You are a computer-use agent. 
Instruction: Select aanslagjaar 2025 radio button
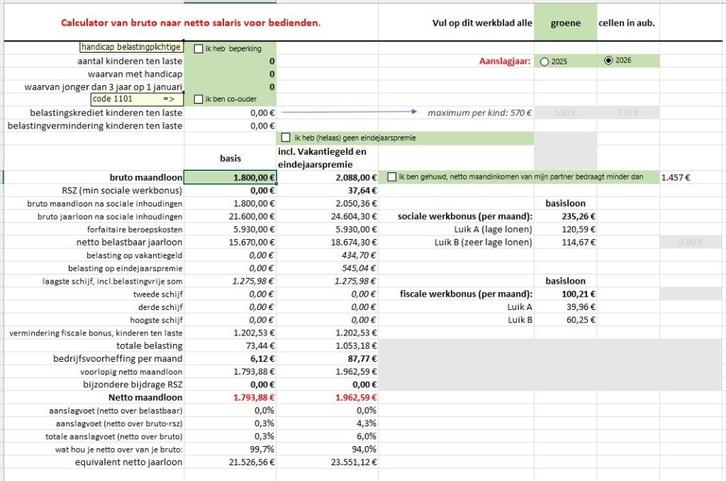pos(544,62)
